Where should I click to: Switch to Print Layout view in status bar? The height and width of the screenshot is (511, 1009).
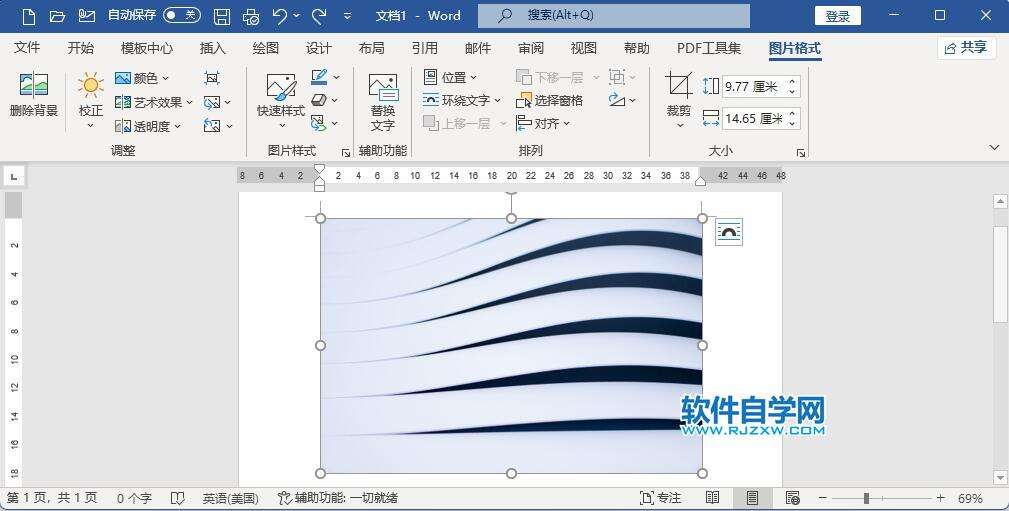[752, 497]
